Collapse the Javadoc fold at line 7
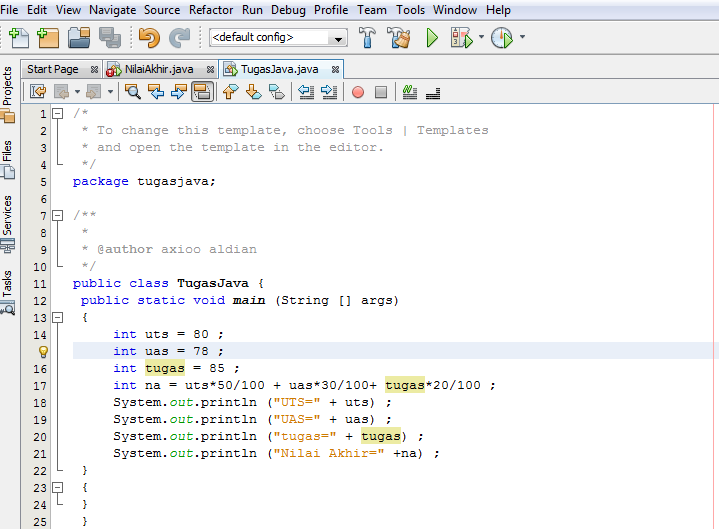 [x=57, y=215]
